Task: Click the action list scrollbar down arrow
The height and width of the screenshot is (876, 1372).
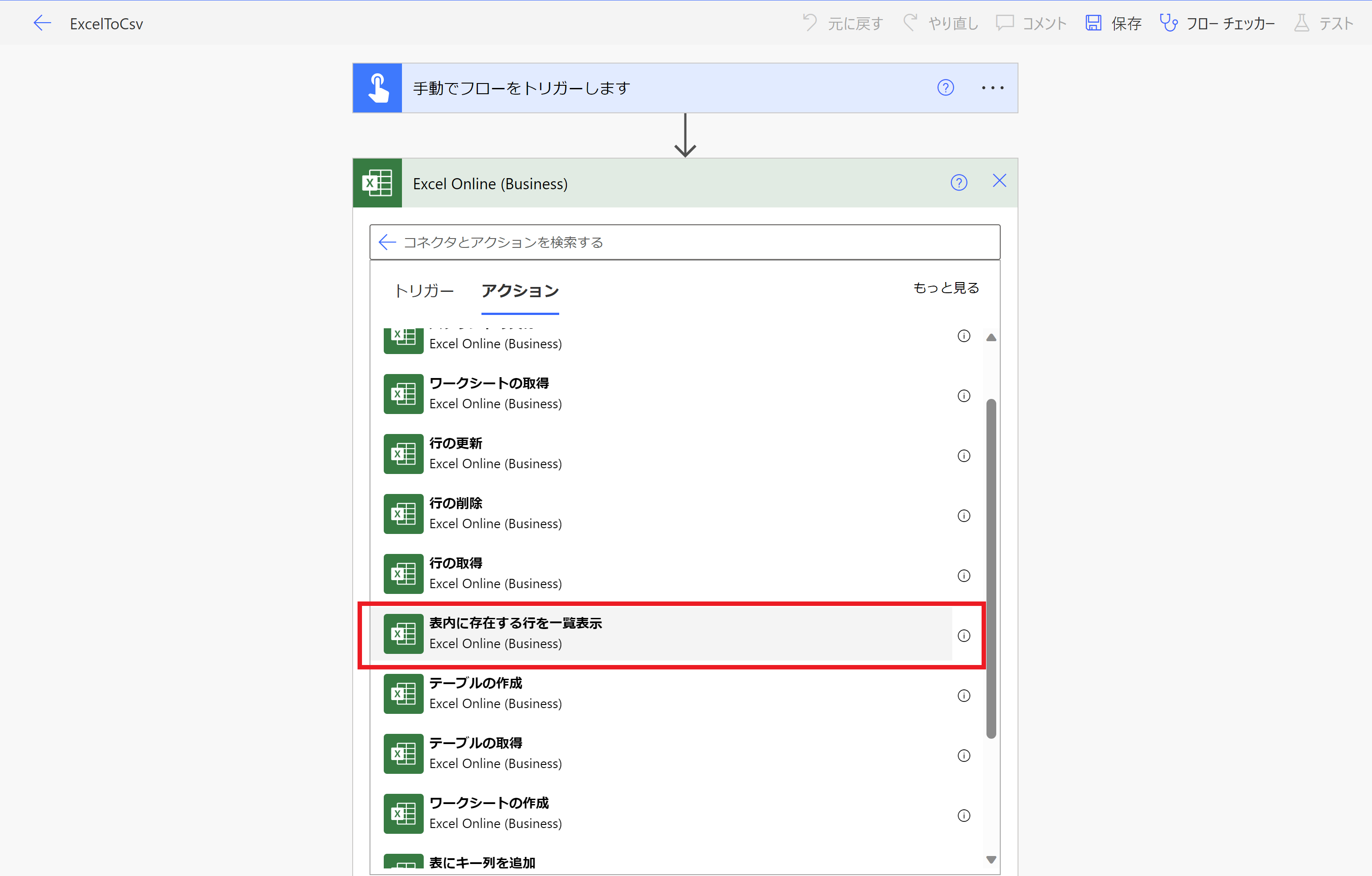Action: [x=991, y=860]
